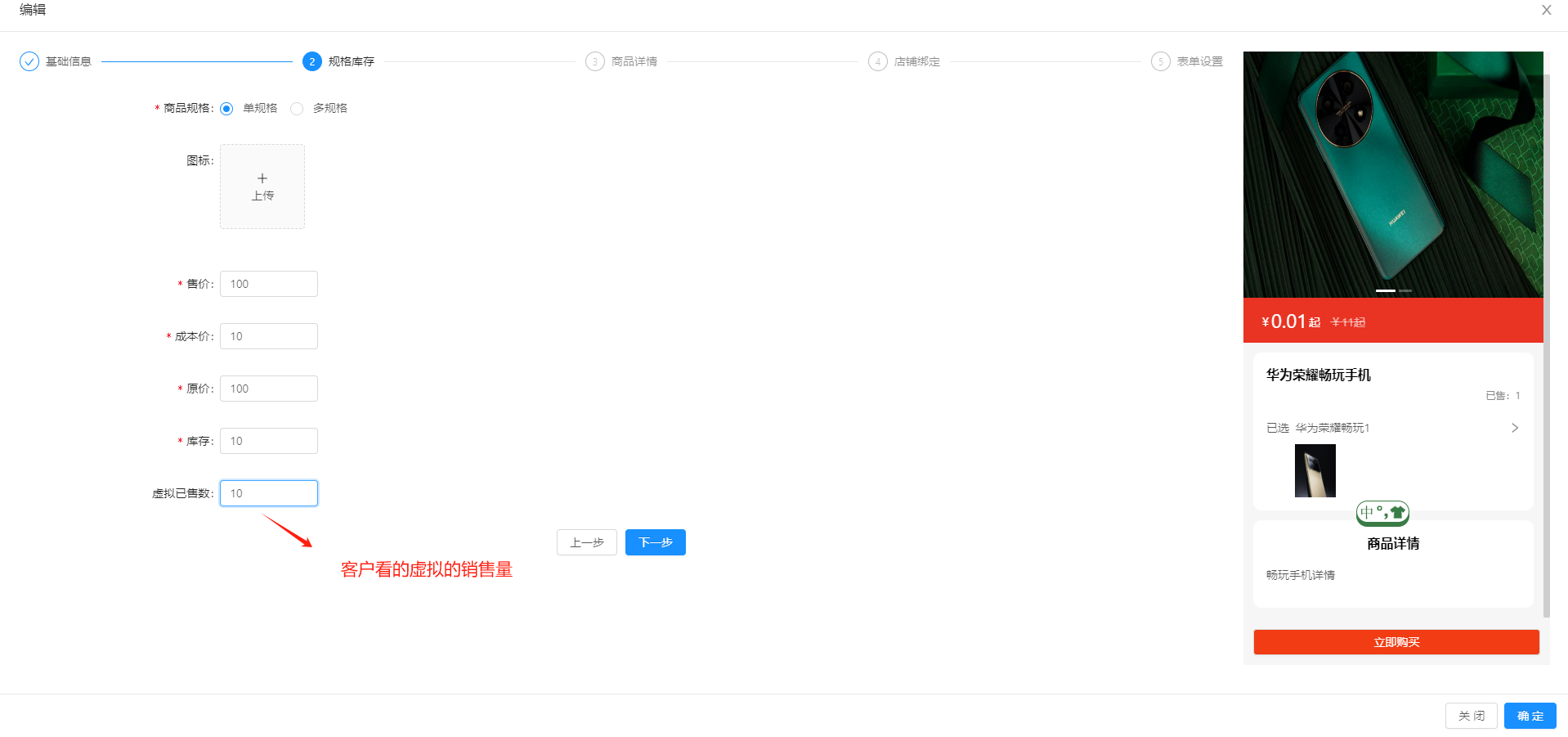The height and width of the screenshot is (737, 1568).
Task: Click the 上一步 button
Action: pos(587,542)
